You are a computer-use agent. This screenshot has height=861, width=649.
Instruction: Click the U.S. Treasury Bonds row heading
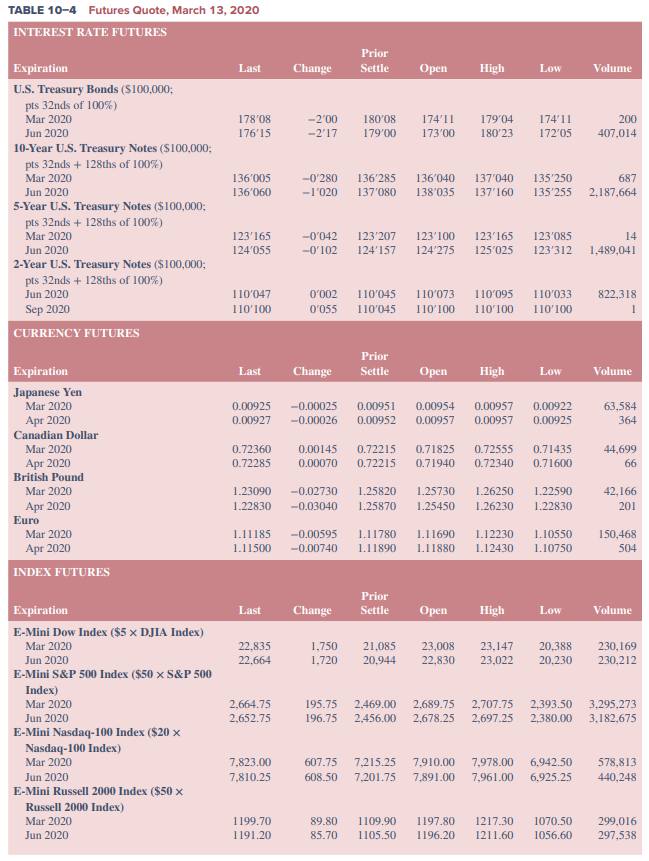point(95,89)
